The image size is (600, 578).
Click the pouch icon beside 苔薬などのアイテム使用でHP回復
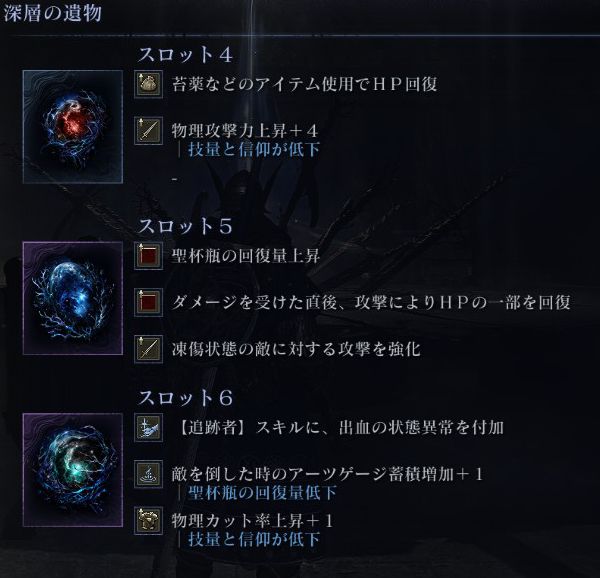click(148, 84)
